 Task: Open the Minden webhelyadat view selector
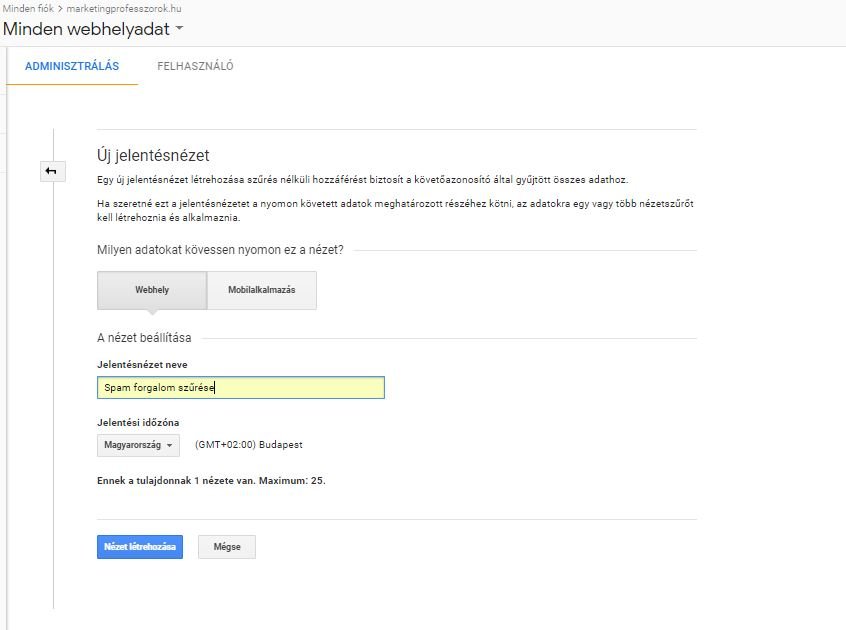(88, 30)
